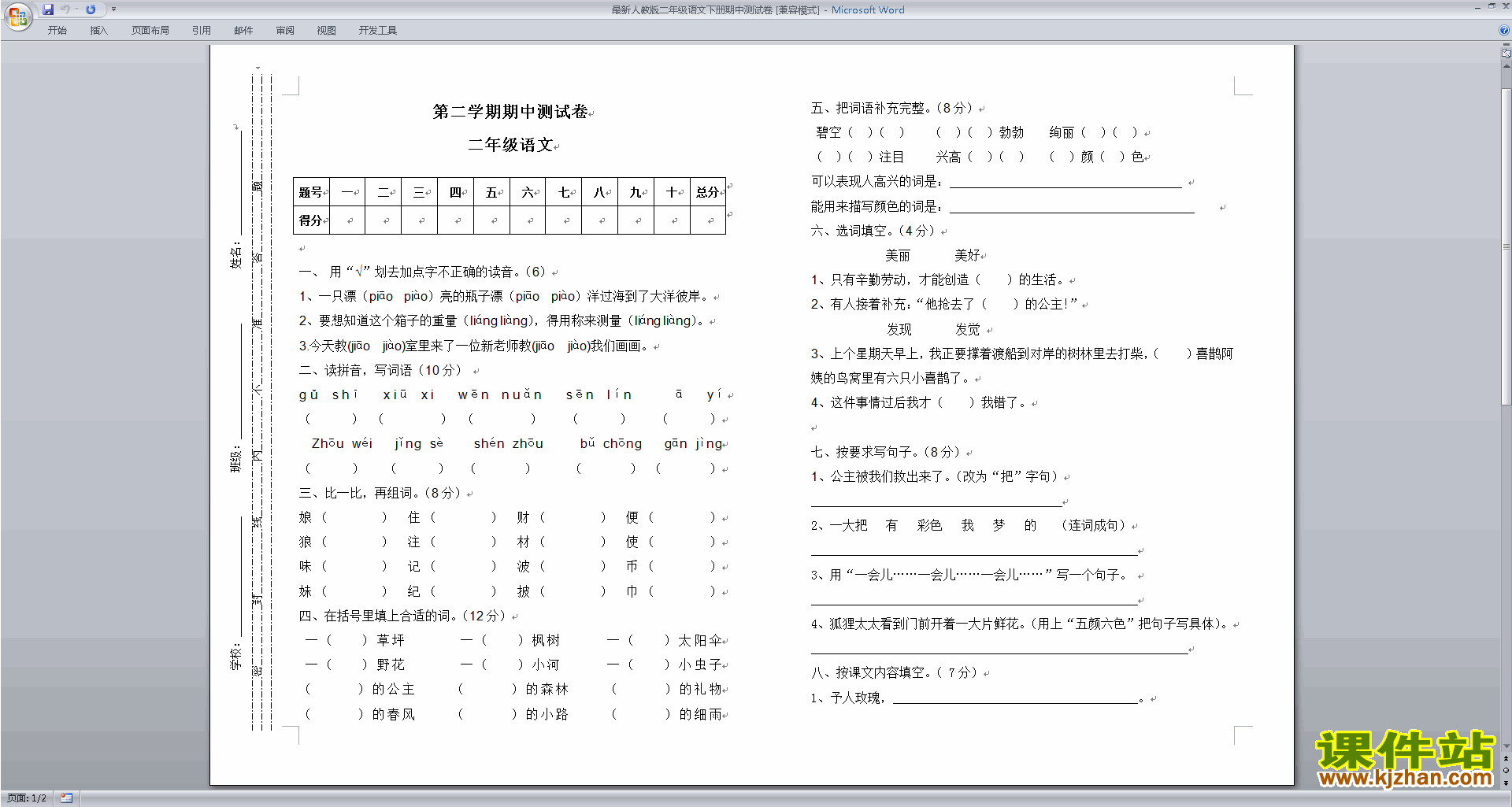Save the document from quick access toolbar
The image size is (1512, 807).
(48, 9)
